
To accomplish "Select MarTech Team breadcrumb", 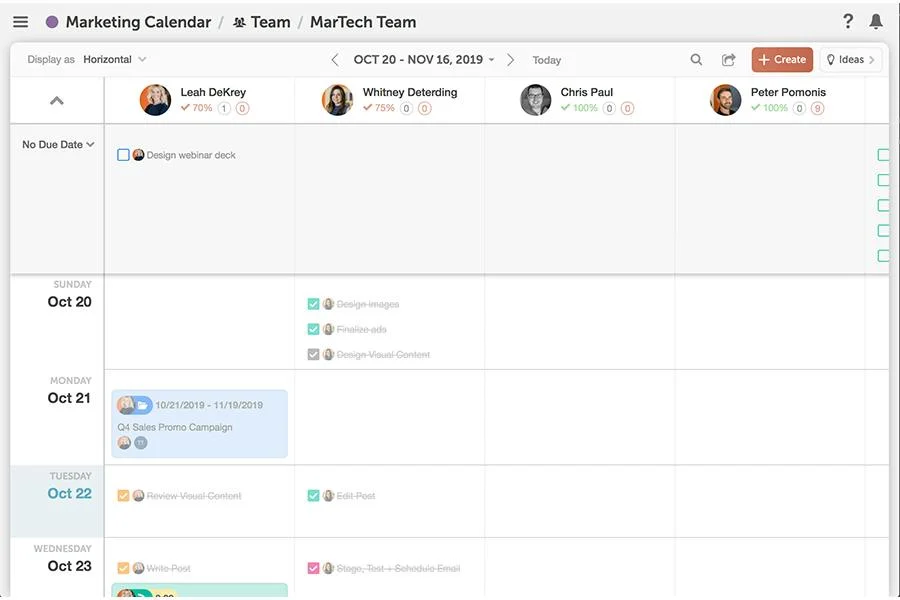I will (363, 22).
